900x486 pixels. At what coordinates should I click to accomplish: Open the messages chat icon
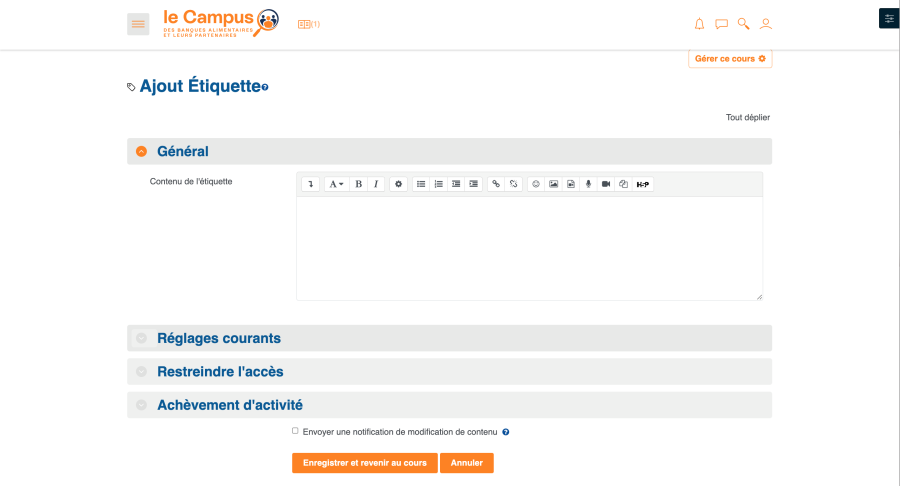[x=721, y=24]
